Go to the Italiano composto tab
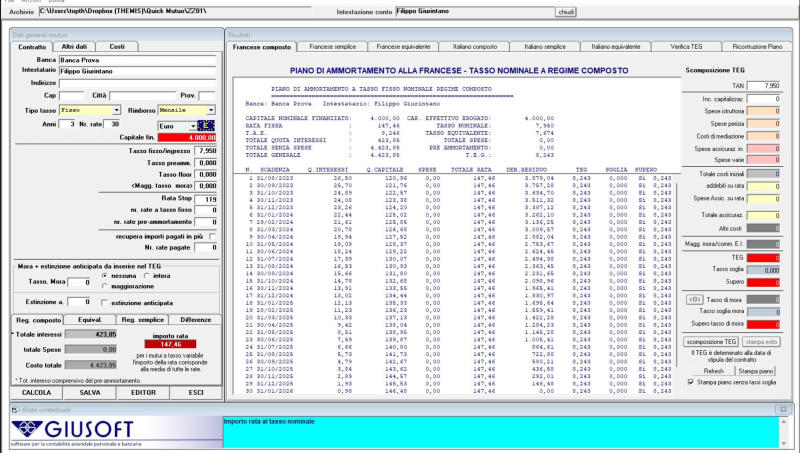Screen dimensions: 800x453 pos(475,46)
